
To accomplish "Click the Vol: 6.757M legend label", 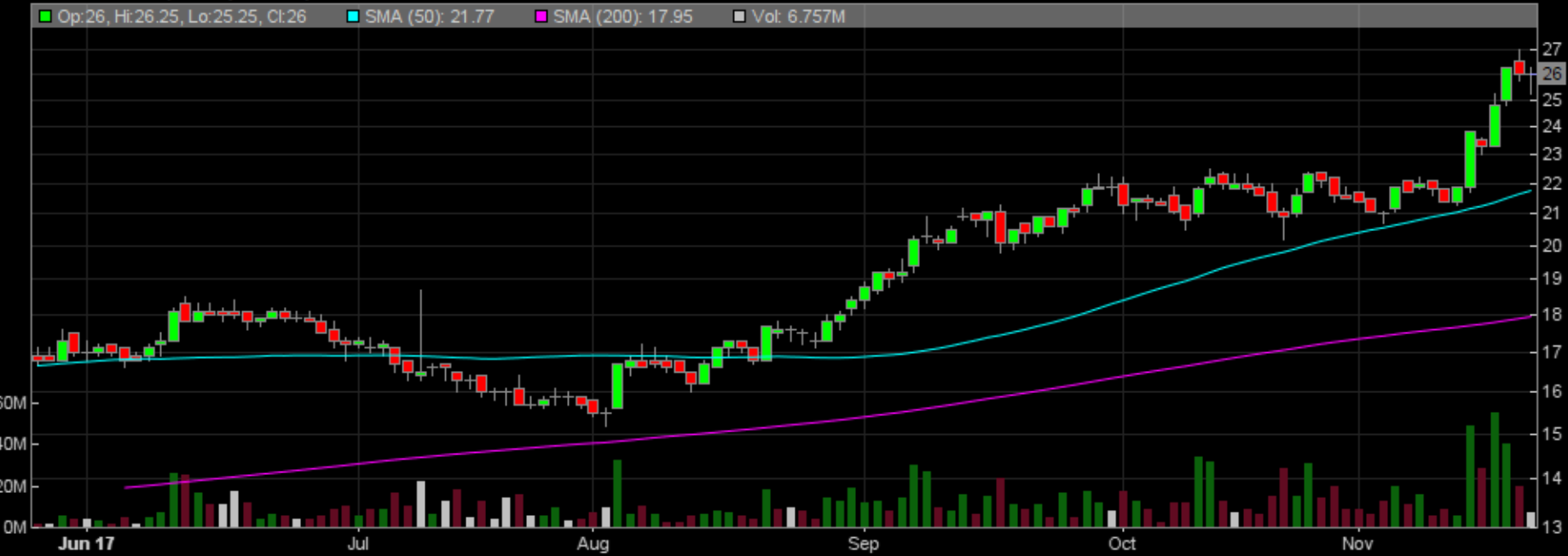I will coord(799,16).
